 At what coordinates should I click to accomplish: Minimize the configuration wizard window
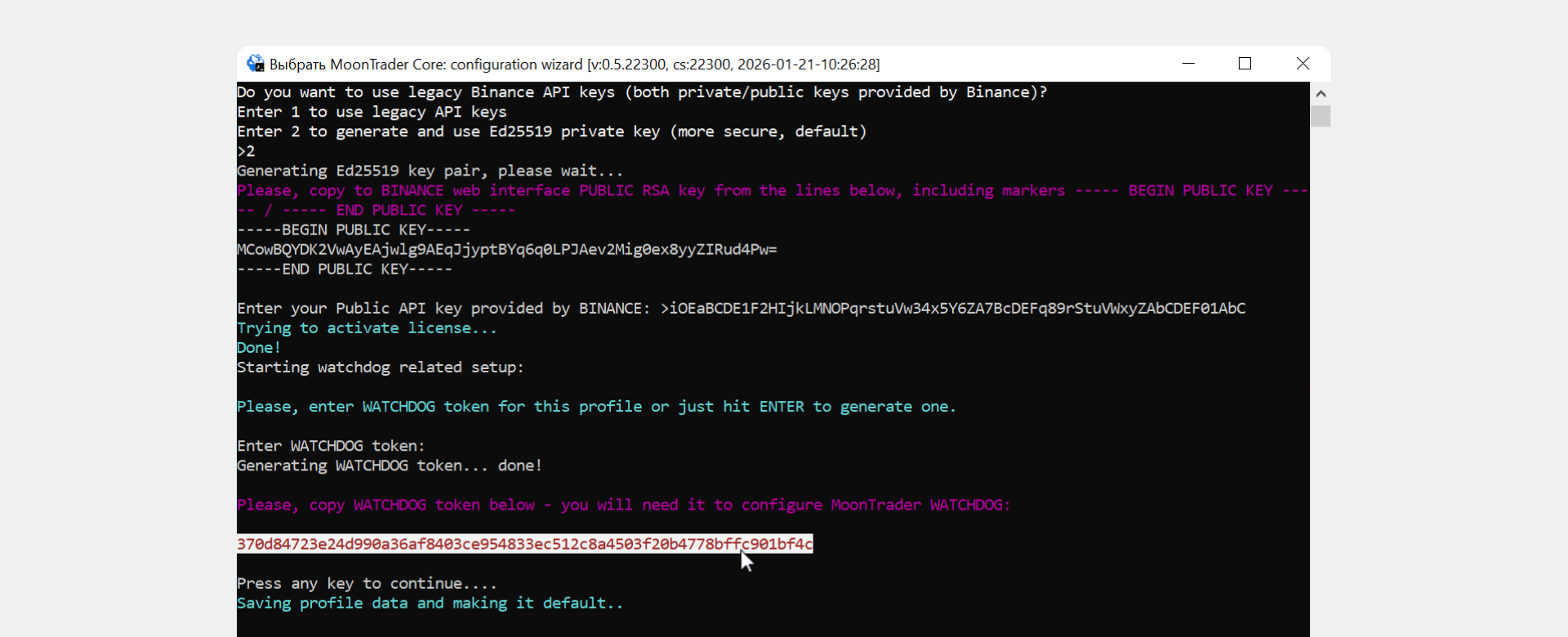(1188, 64)
